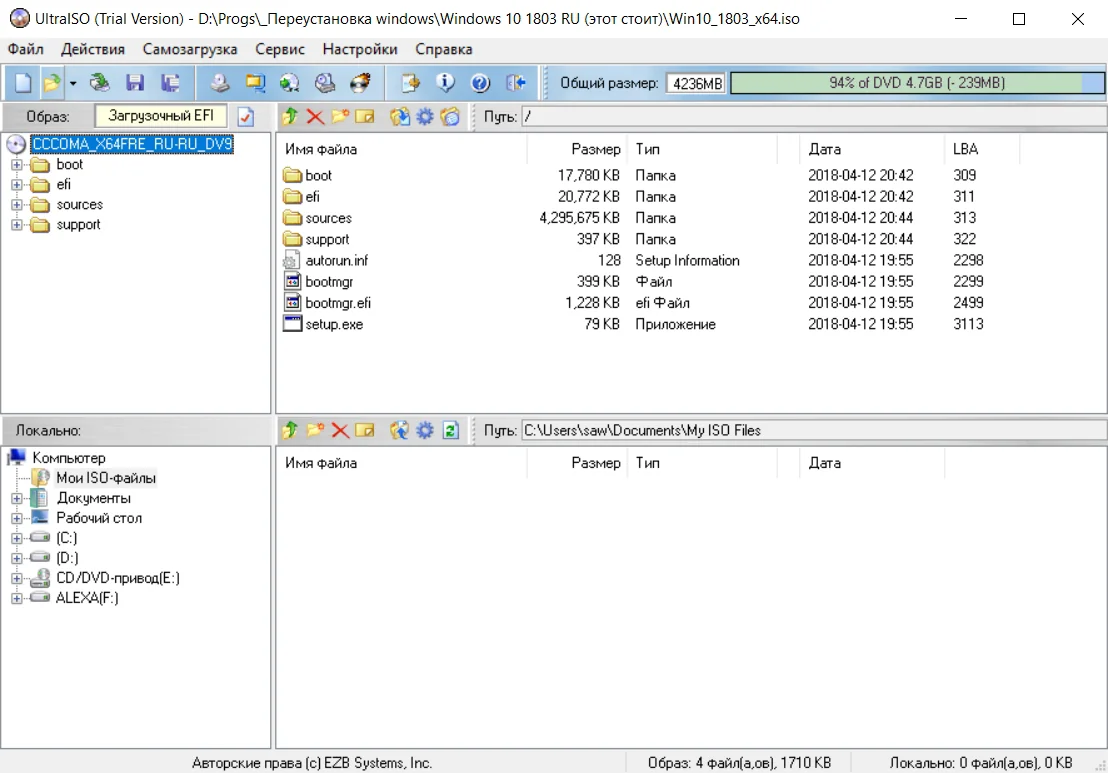Click the Up folder icon in image toolbar
This screenshot has width=1108, height=773.
click(290, 116)
